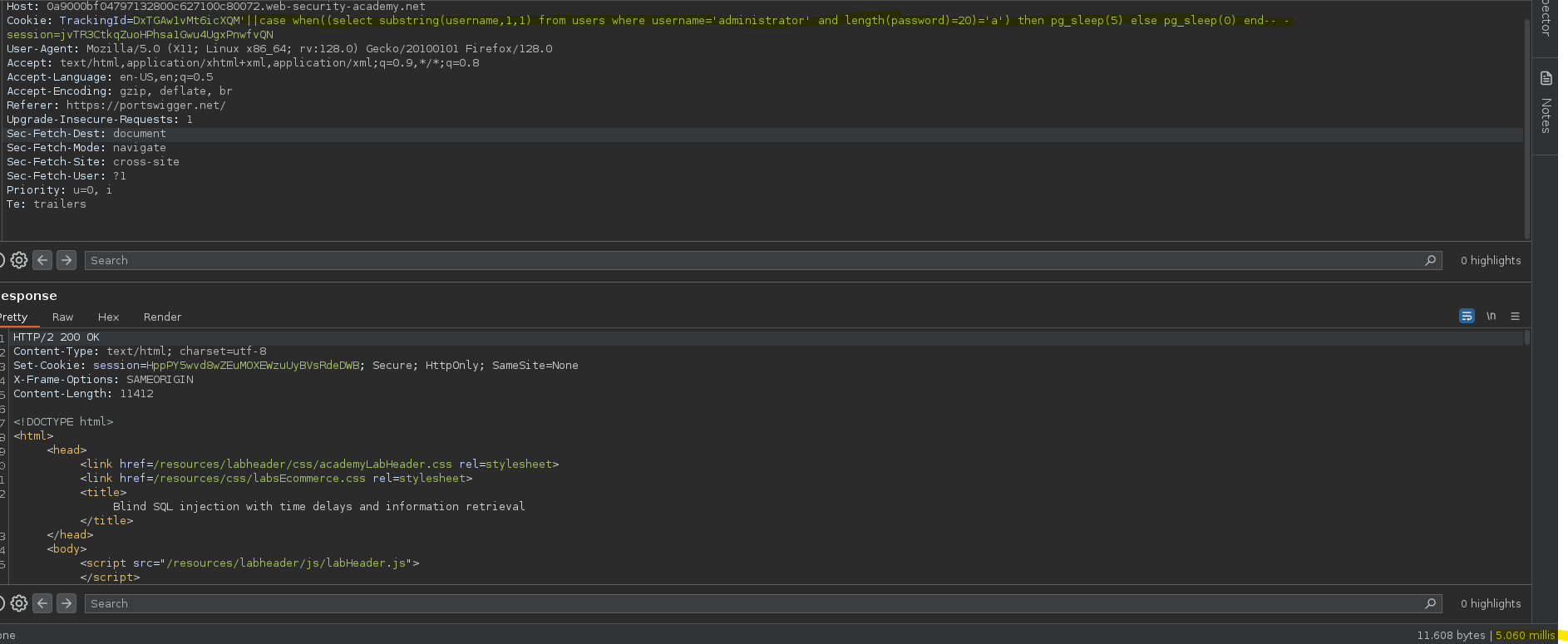Click the Accept-Encoding header line
Image resolution: width=1568 pixels, height=644 pixels.
(x=119, y=91)
